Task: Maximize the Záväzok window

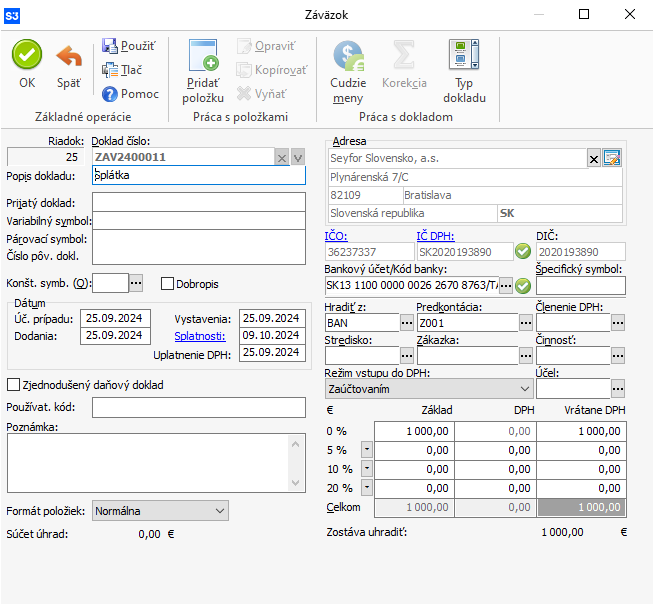Action: tap(584, 15)
